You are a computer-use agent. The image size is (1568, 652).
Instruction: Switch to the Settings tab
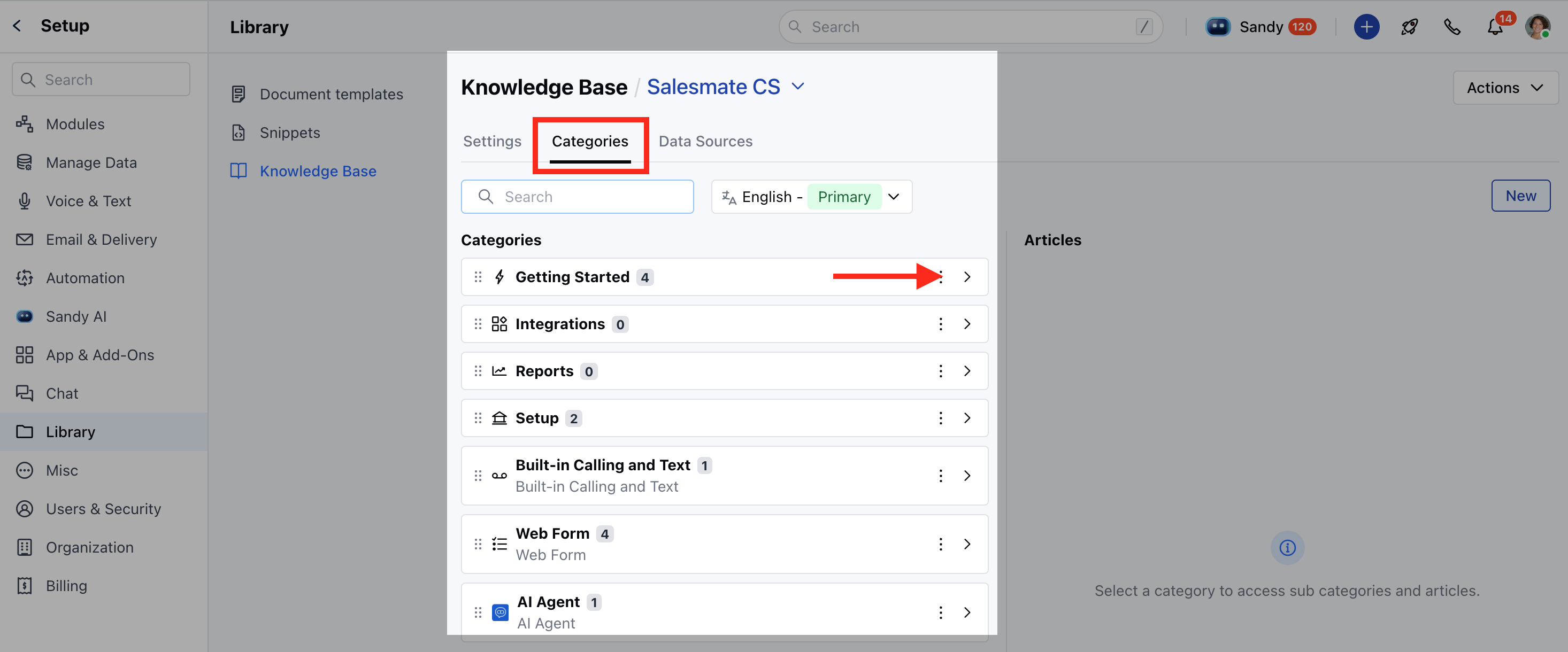coord(492,141)
